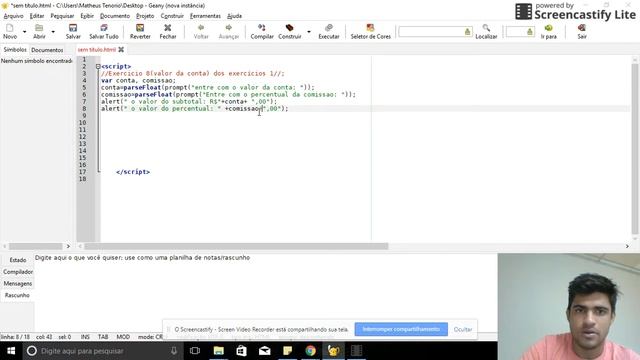Click the taskbar microphone search icon
Viewport: 640px width, 360px height.
(174, 351)
